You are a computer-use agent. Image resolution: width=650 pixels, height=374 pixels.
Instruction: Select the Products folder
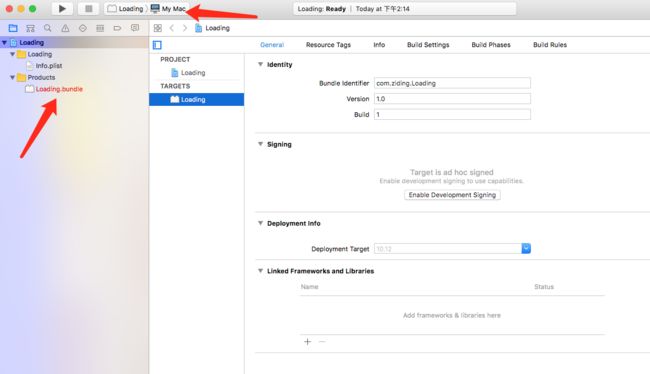(36, 77)
